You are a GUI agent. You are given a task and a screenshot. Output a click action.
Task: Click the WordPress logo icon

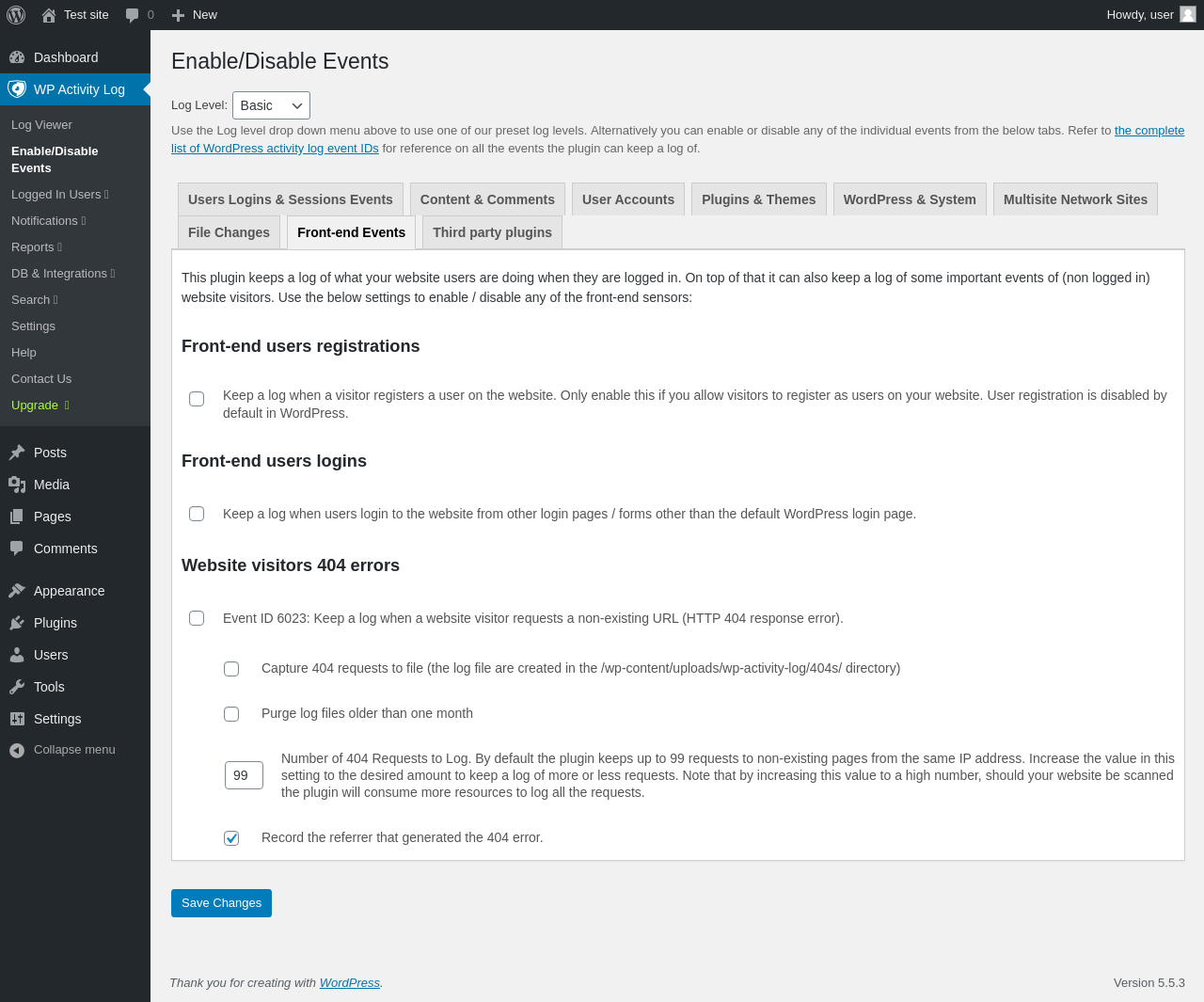(x=16, y=15)
